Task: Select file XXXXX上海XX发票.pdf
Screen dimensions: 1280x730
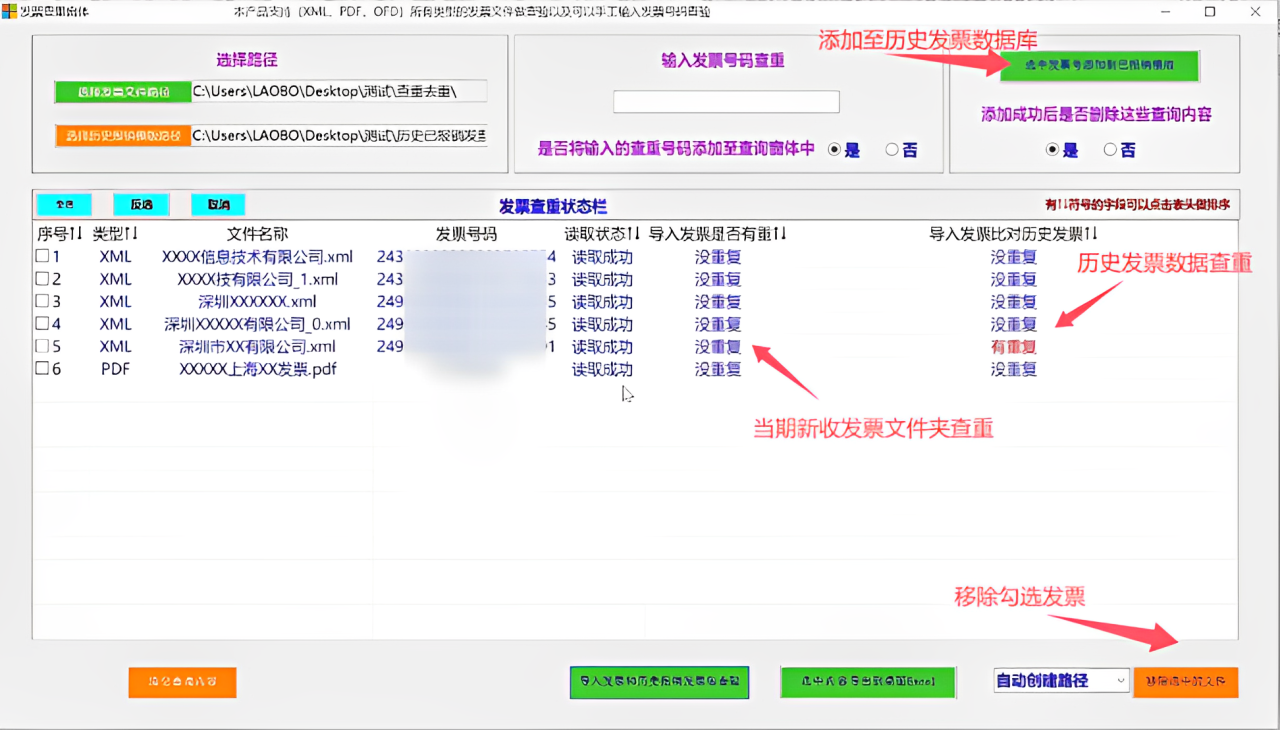Action: point(257,368)
